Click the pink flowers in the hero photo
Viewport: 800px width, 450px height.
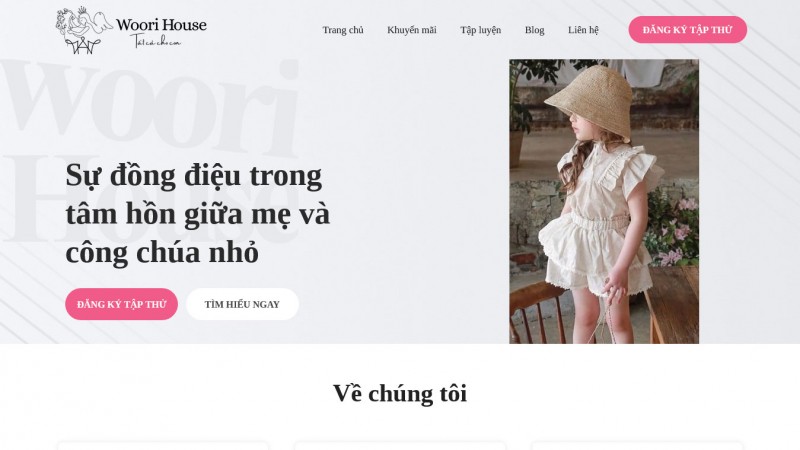675,232
